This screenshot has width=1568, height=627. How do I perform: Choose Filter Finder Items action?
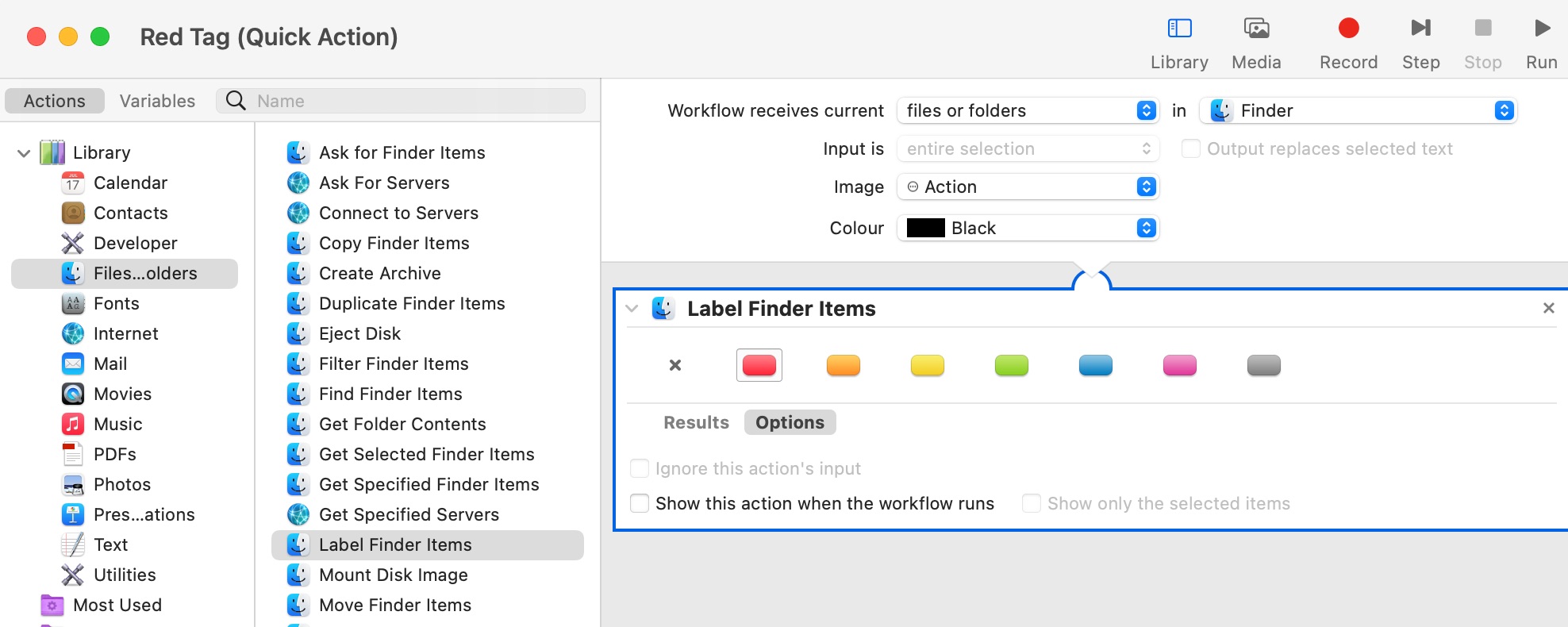point(394,364)
